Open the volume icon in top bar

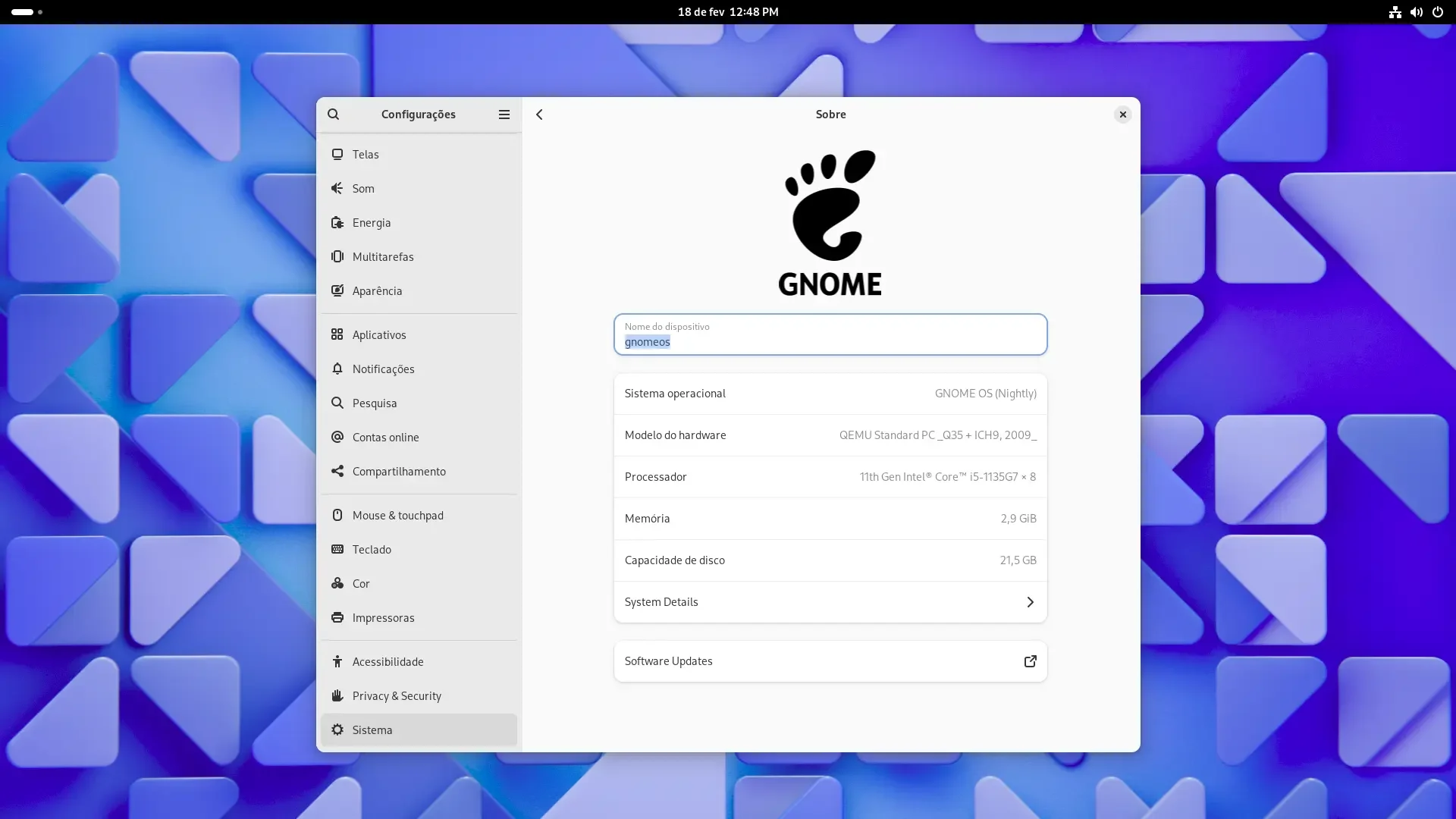pyautogui.click(x=1416, y=12)
